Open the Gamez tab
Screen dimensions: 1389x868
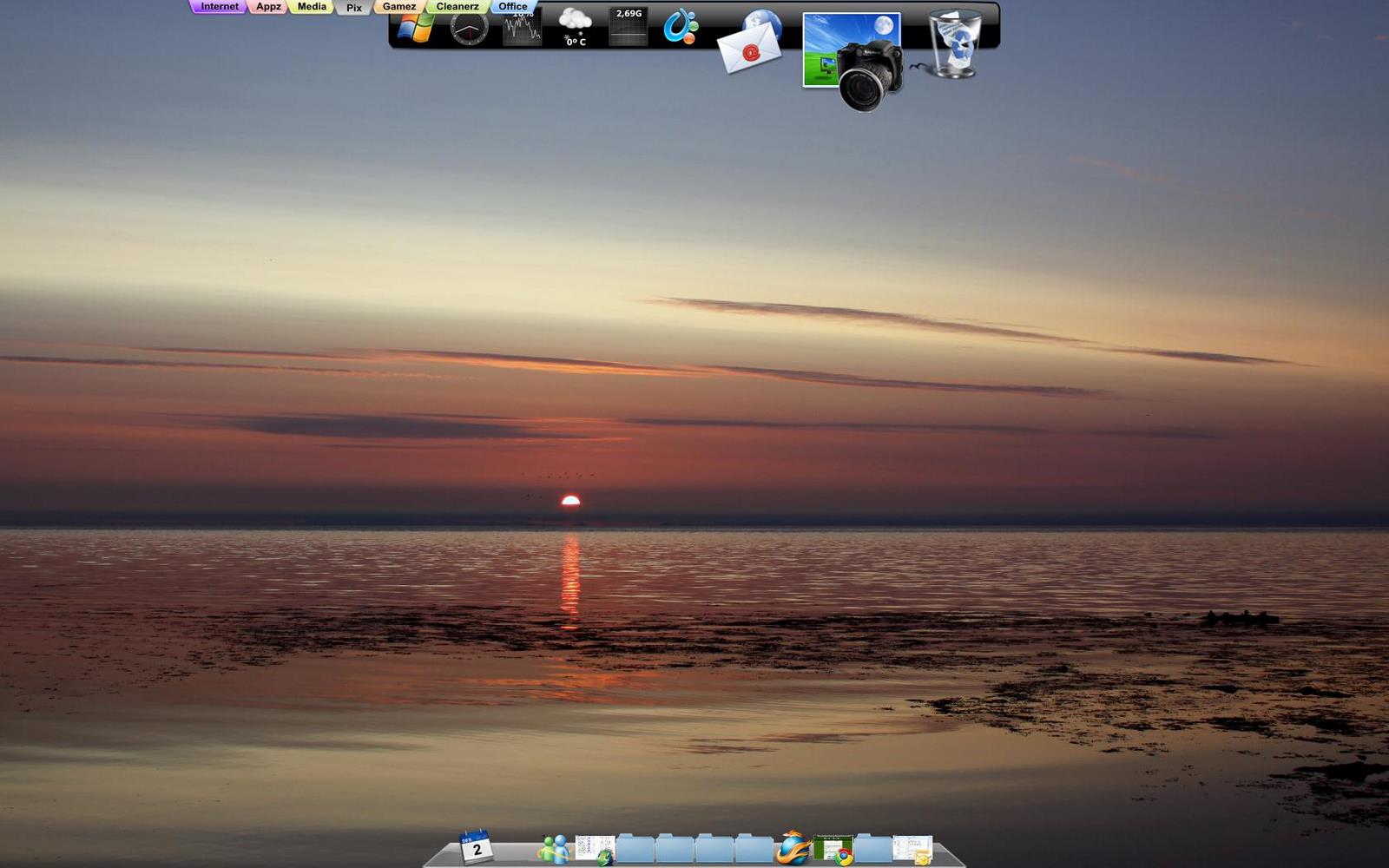399,7
